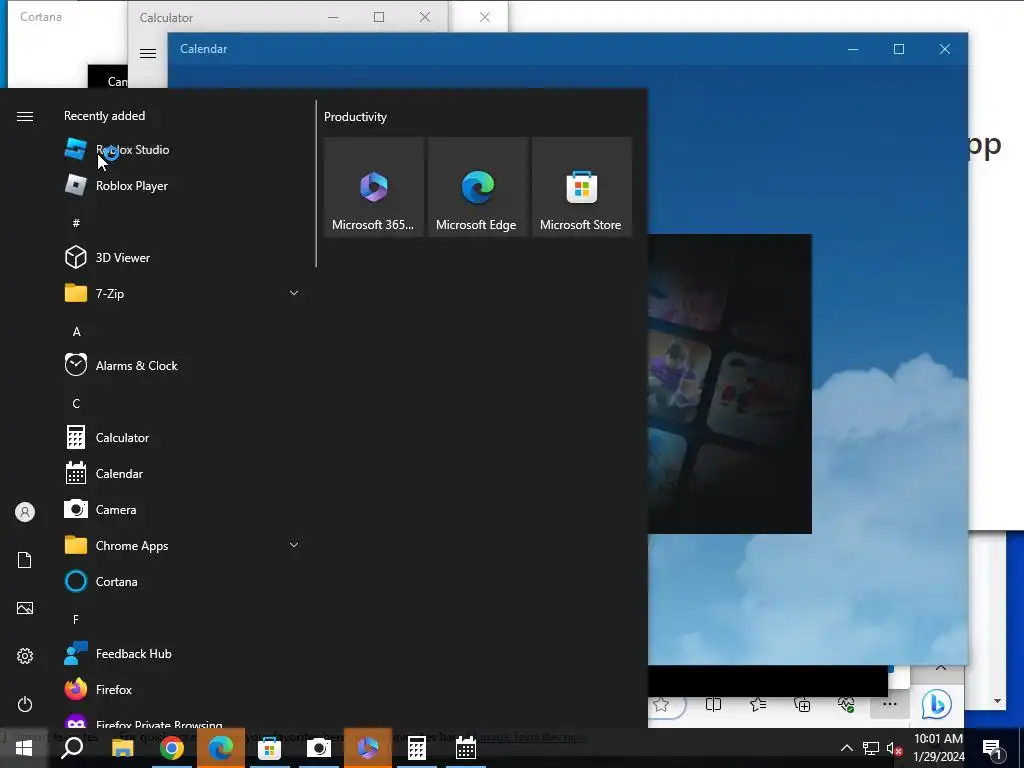This screenshot has width=1024, height=768.
Task: Open Calculator window hamburger menu
Action: (x=148, y=54)
